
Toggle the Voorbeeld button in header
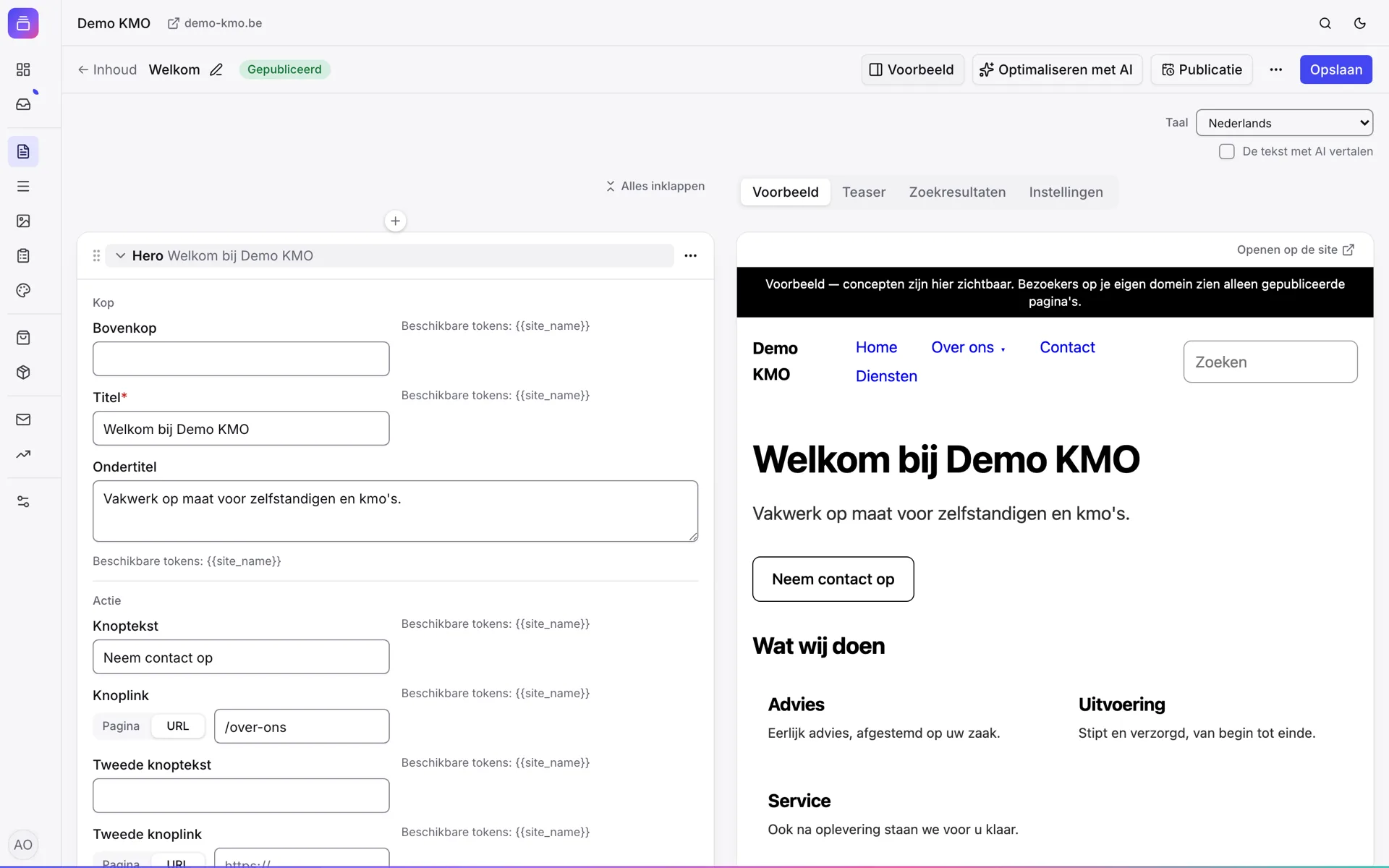[912, 69]
